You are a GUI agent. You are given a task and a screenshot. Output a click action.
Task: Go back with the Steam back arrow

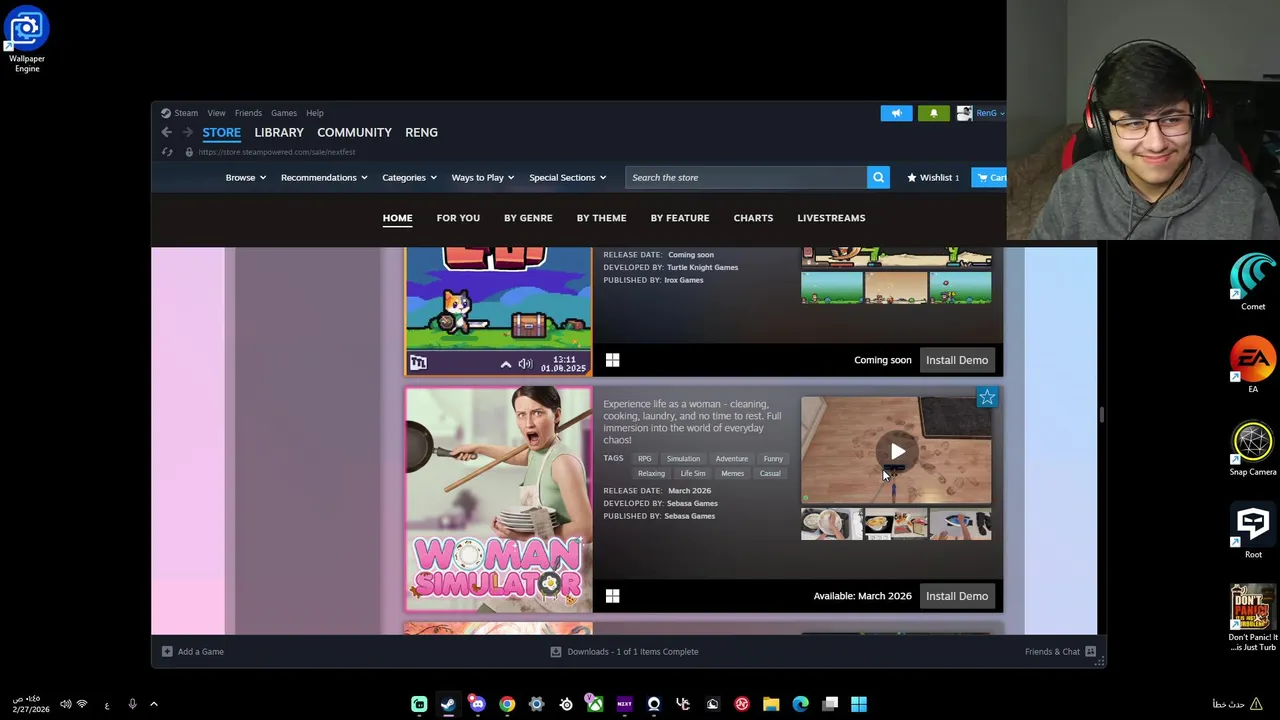coord(167,132)
